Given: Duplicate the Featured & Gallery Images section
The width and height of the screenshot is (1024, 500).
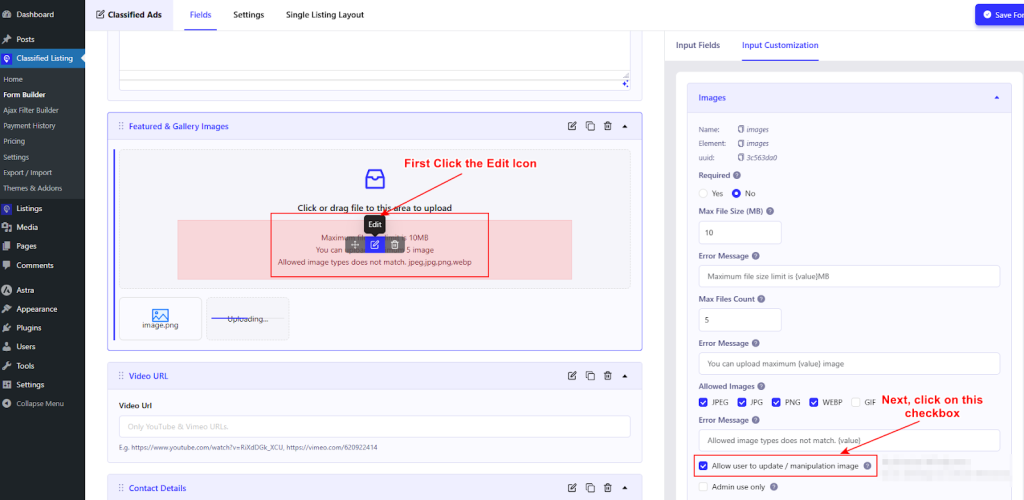Looking at the screenshot, I should point(590,126).
